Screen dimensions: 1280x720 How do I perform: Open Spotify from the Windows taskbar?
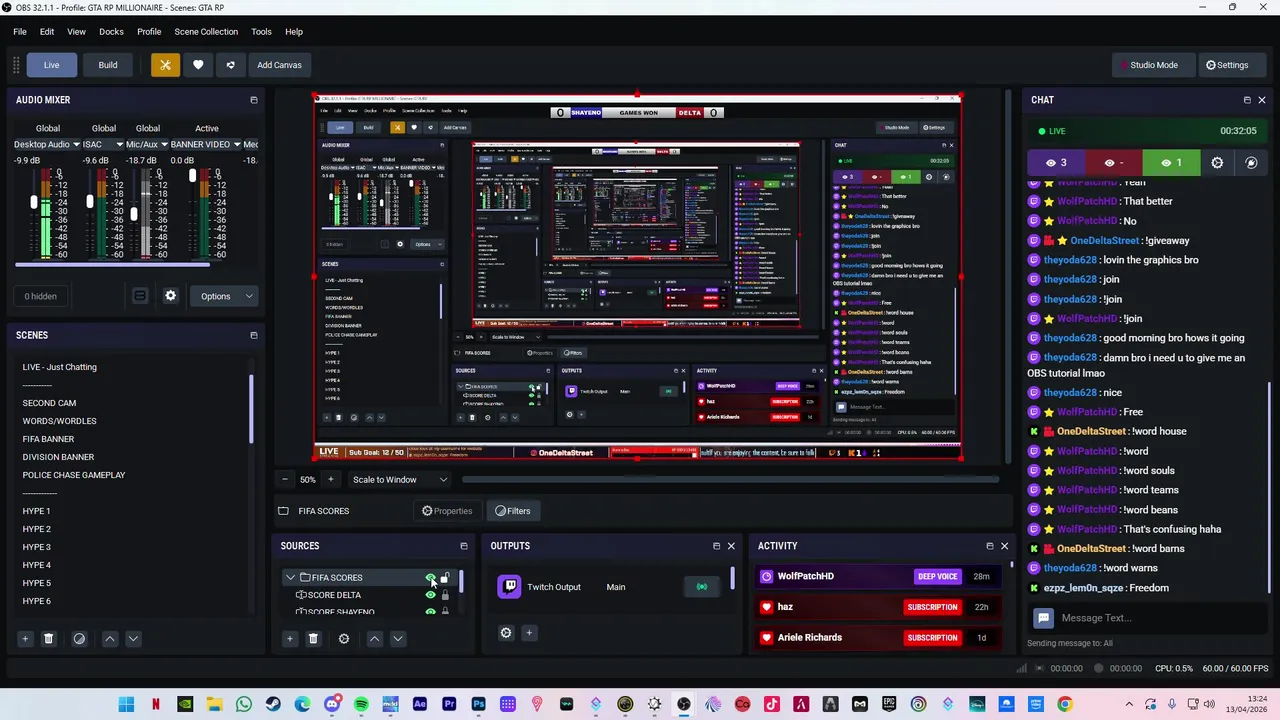pyautogui.click(x=361, y=705)
